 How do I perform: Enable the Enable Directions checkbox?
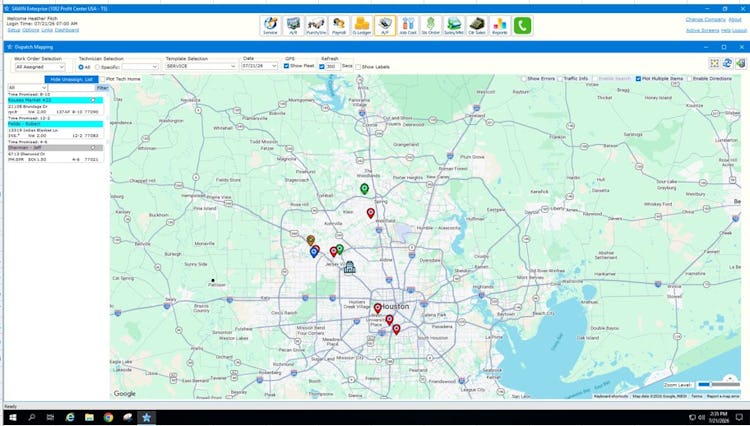690,79
